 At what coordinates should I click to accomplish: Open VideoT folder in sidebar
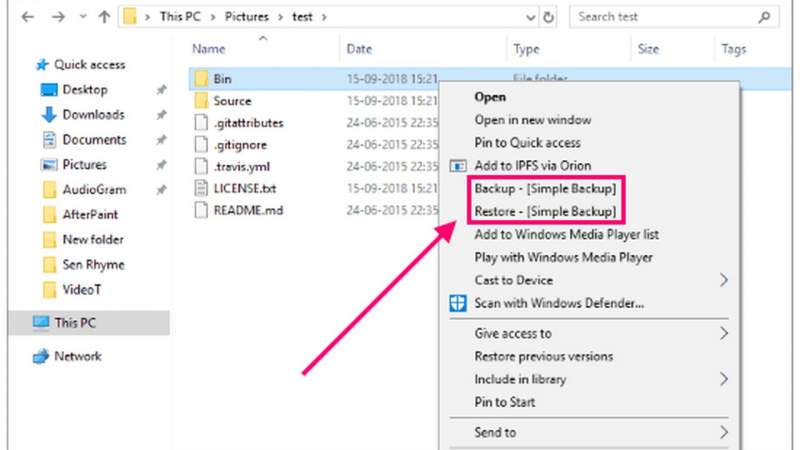82,290
